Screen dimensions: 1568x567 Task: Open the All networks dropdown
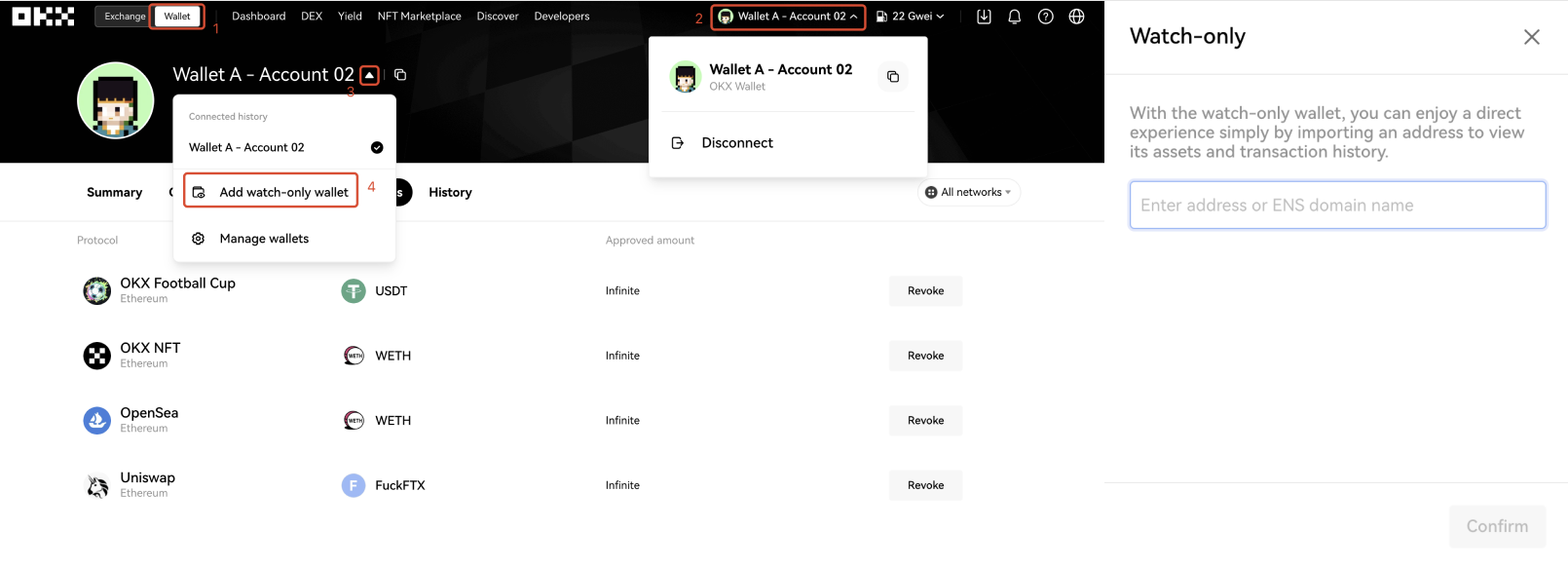[968, 192]
